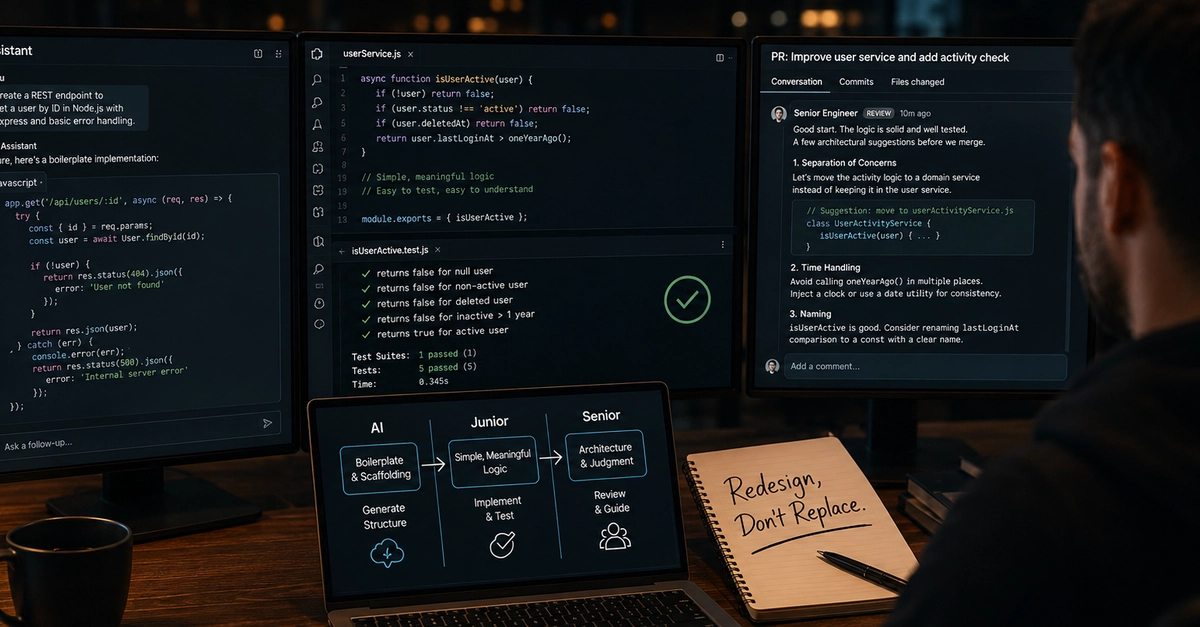Click the first search icon in editor sidebar
Viewport: 1200px width, 627px height.
[x=317, y=80]
